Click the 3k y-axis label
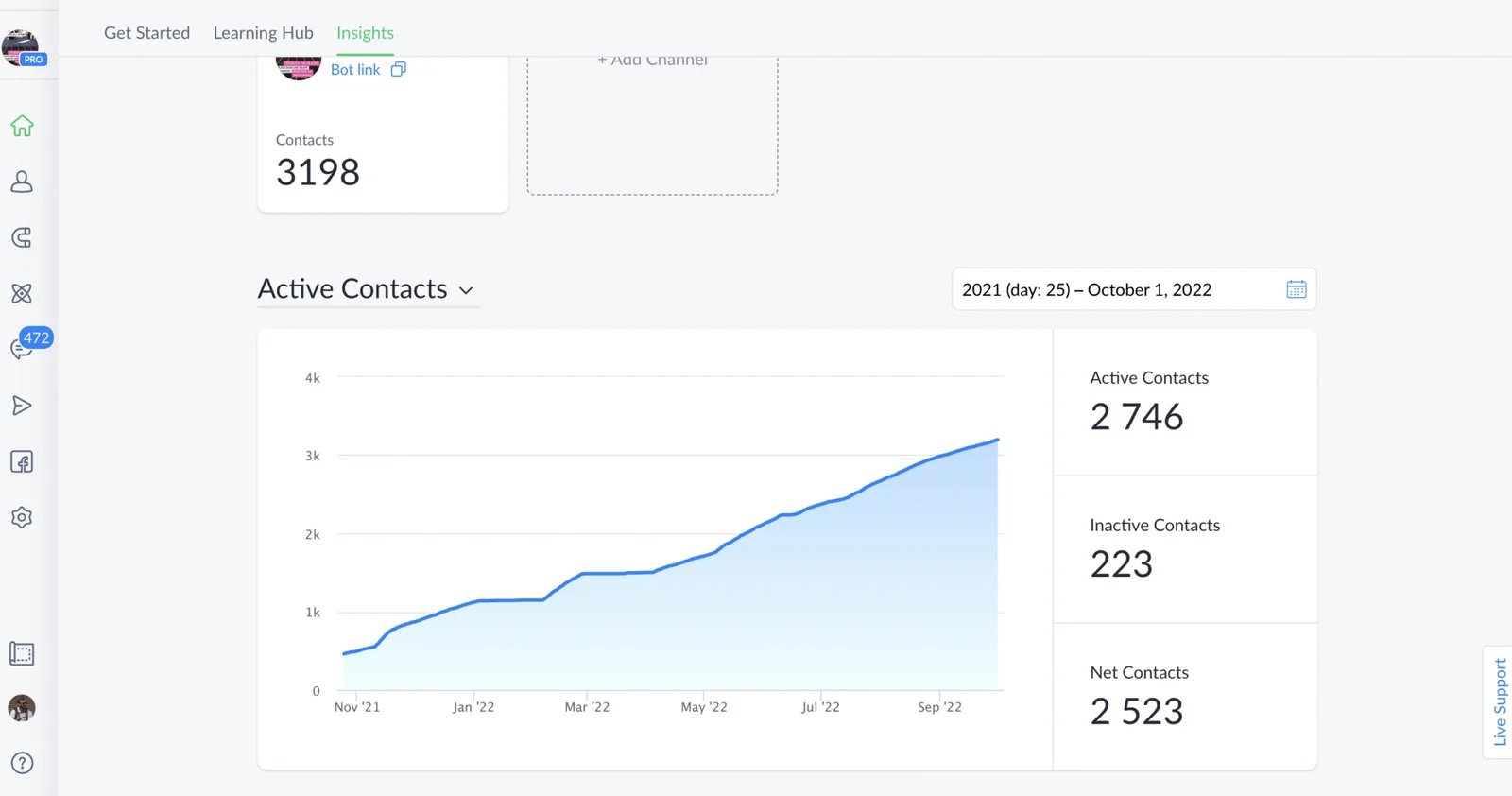The height and width of the screenshot is (796, 1512). (313, 456)
